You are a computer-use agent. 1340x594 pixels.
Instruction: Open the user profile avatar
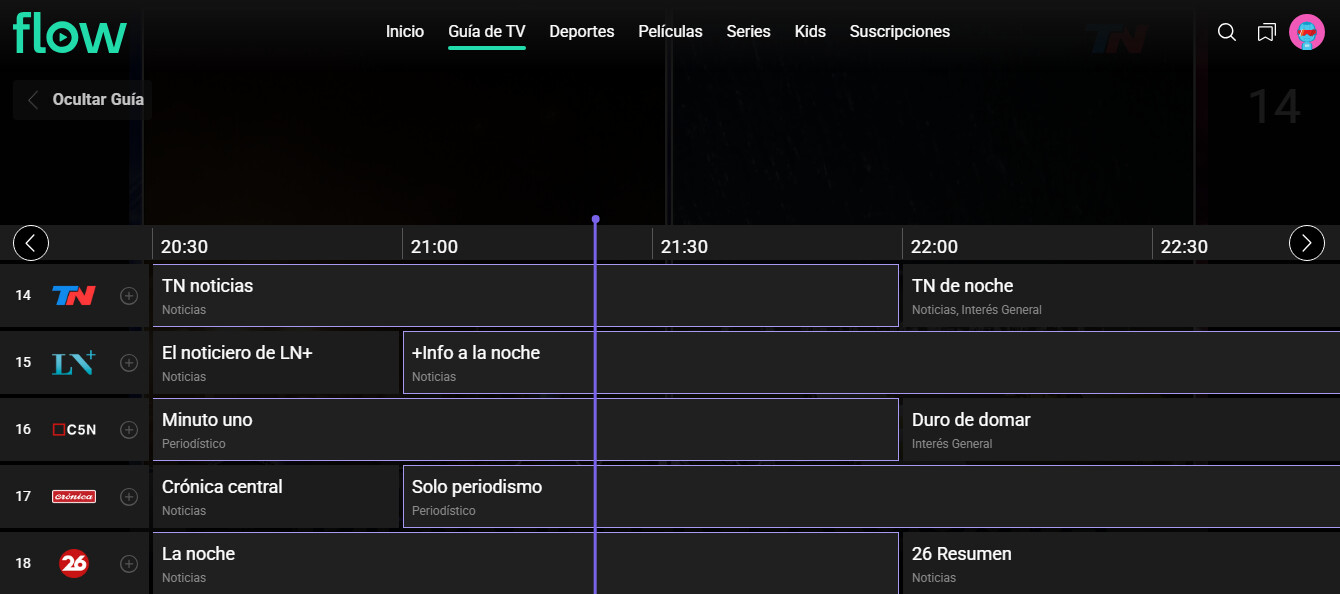[x=1307, y=32]
